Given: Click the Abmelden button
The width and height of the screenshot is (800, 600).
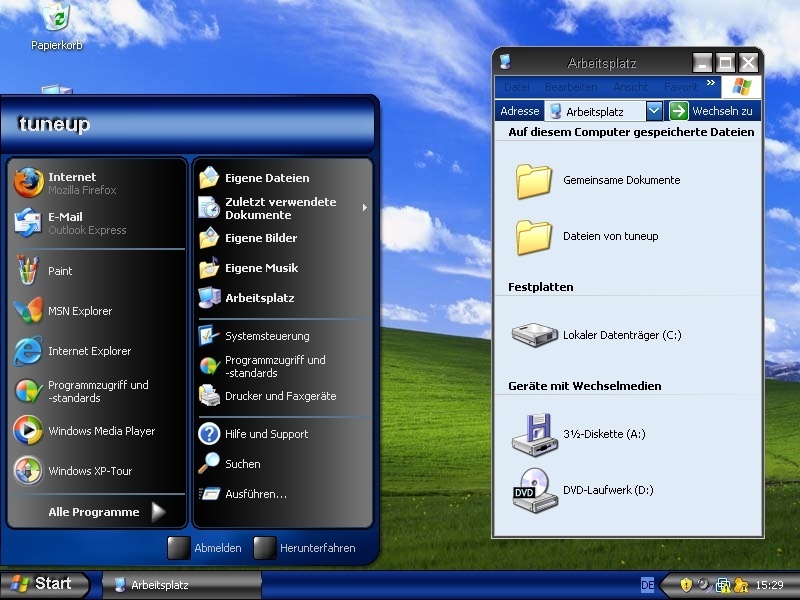Looking at the screenshot, I should point(206,548).
